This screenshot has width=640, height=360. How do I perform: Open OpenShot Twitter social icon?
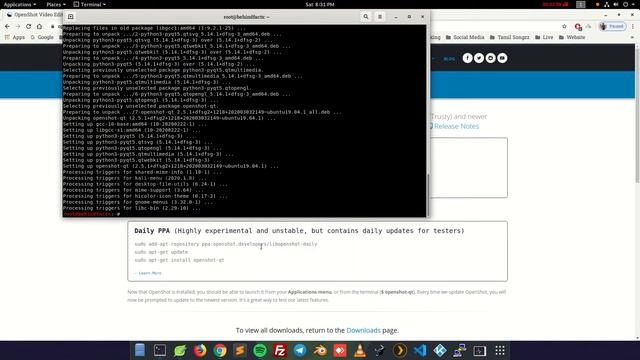click(x=479, y=58)
